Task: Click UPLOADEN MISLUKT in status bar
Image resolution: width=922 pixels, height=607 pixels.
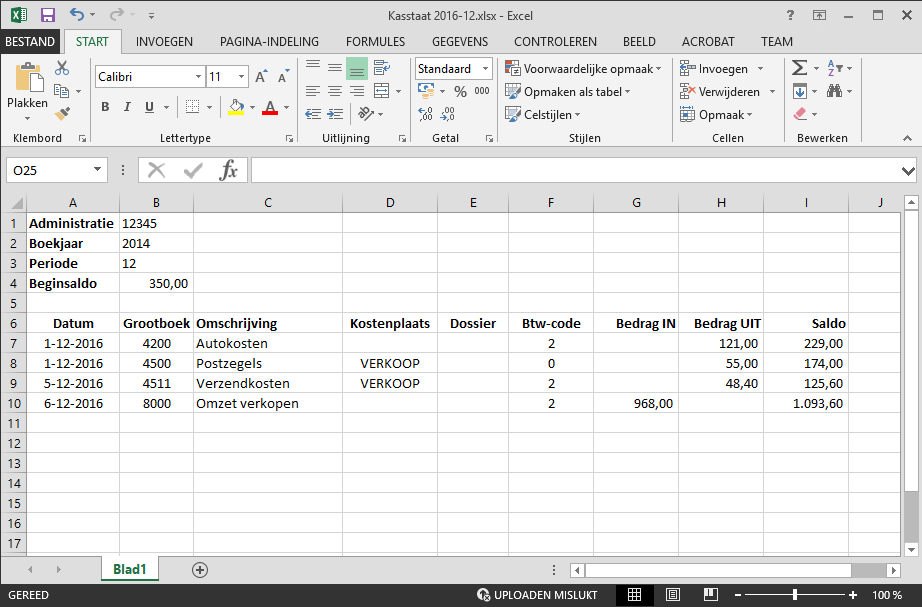Action: [x=538, y=595]
